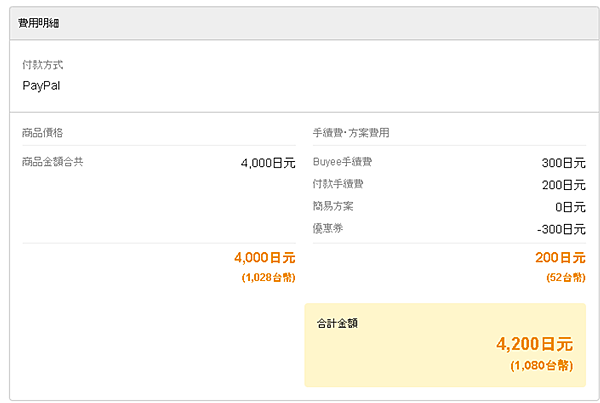Click the 優惠券 coupon row label
The image size is (600, 403).
click(x=328, y=228)
